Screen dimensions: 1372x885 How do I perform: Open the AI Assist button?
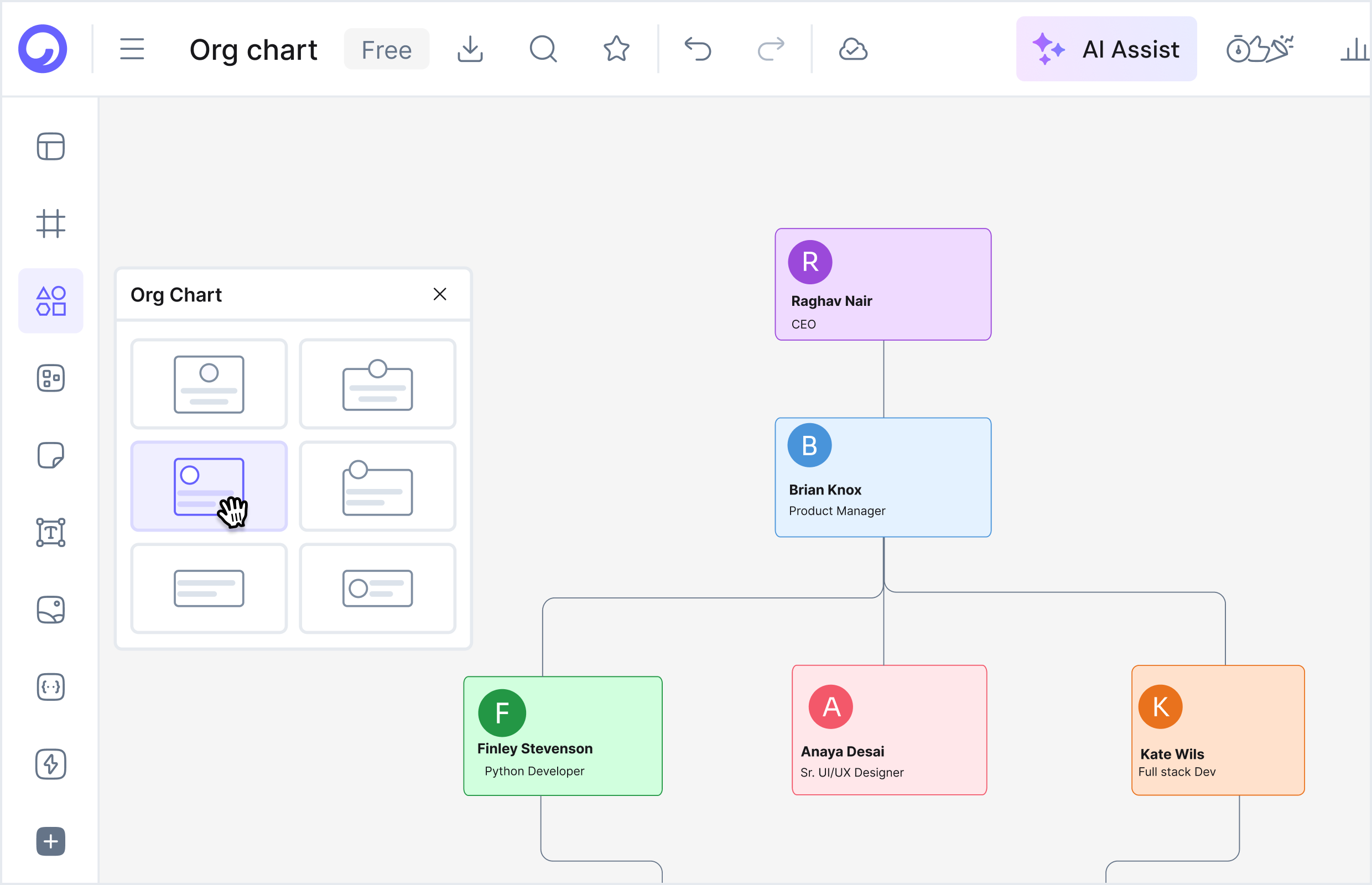(1106, 49)
